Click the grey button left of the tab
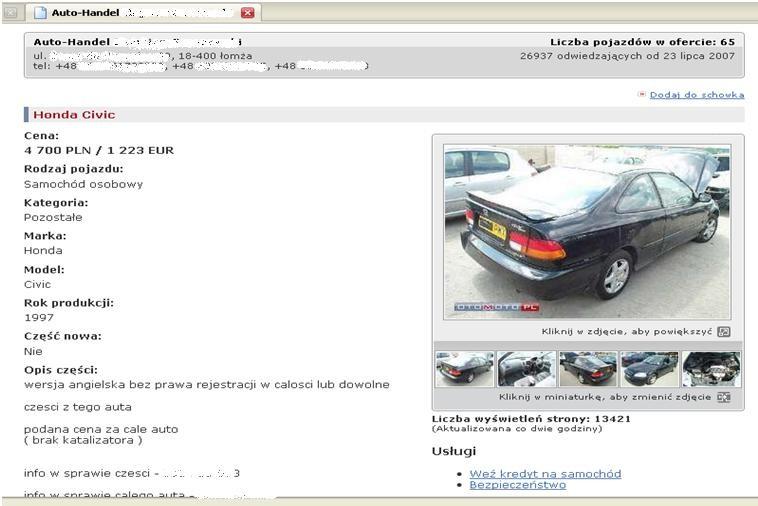758x506 pixels. coord(11,13)
